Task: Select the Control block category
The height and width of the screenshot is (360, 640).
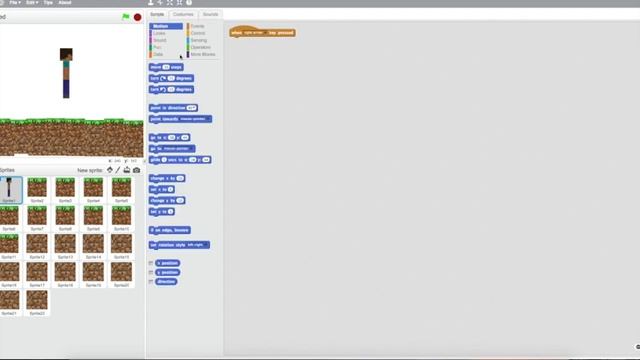Action: point(202,33)
